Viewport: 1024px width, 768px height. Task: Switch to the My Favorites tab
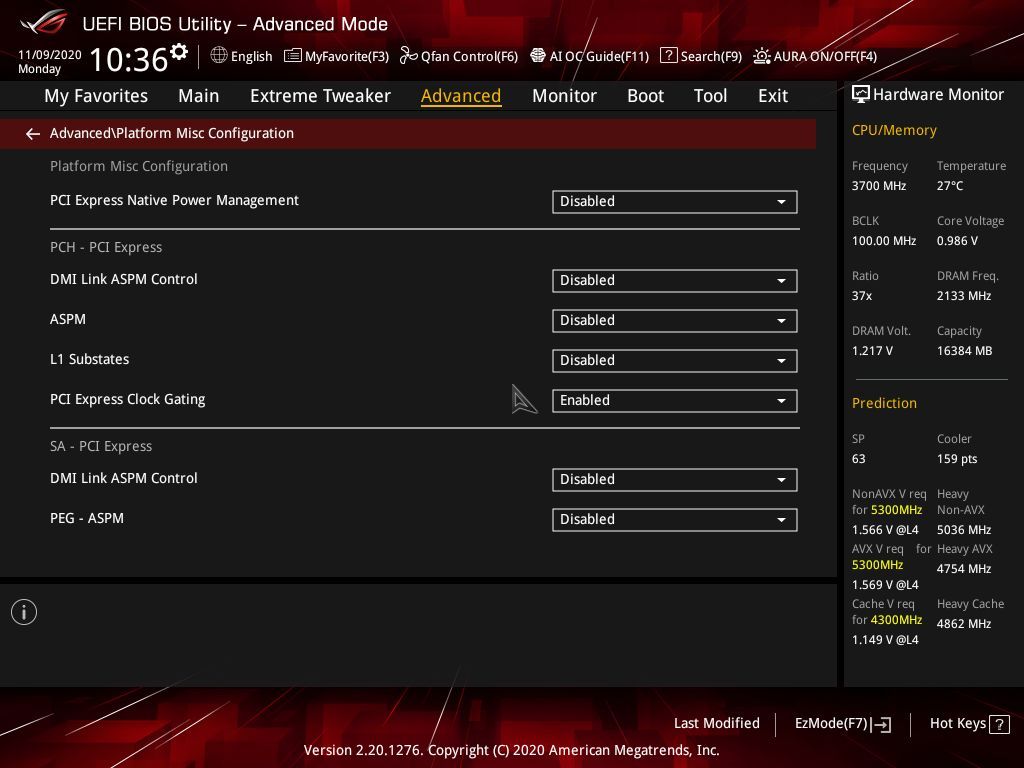point(96,96)
